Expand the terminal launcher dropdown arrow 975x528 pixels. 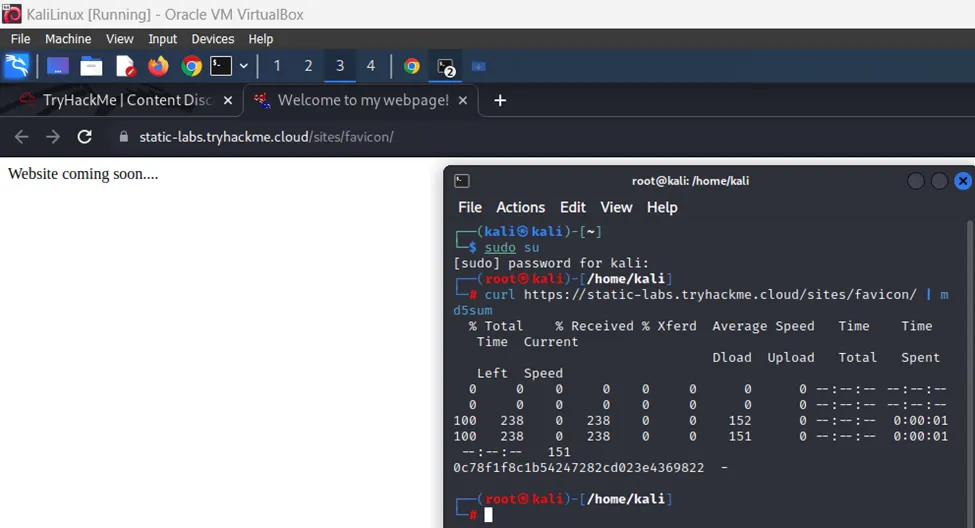coord(244,66)
